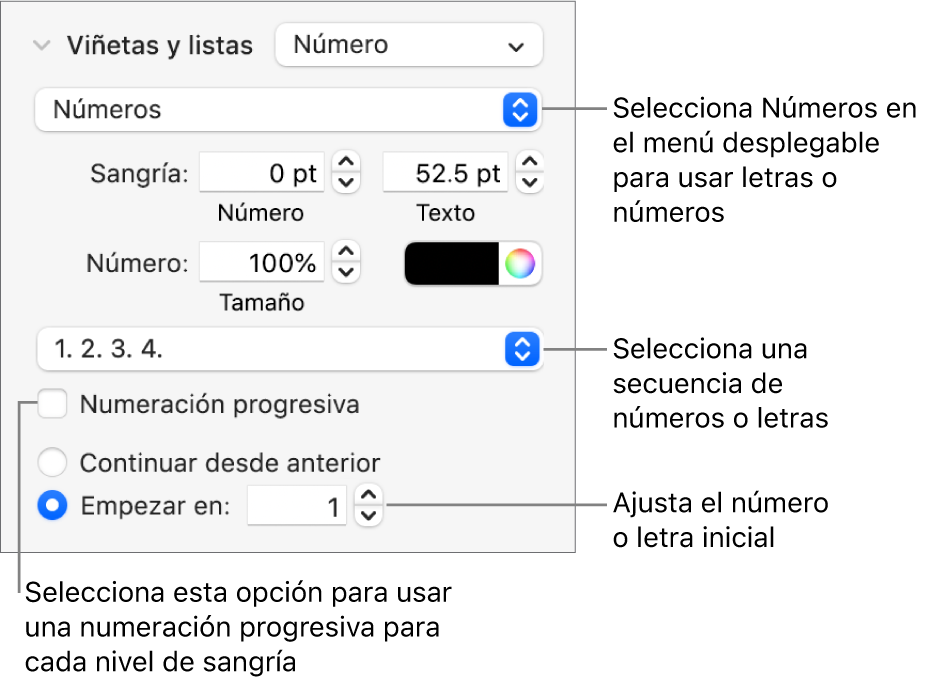
Task: Increase the Texto indent stepper up arrow
Action: [530, 163]
